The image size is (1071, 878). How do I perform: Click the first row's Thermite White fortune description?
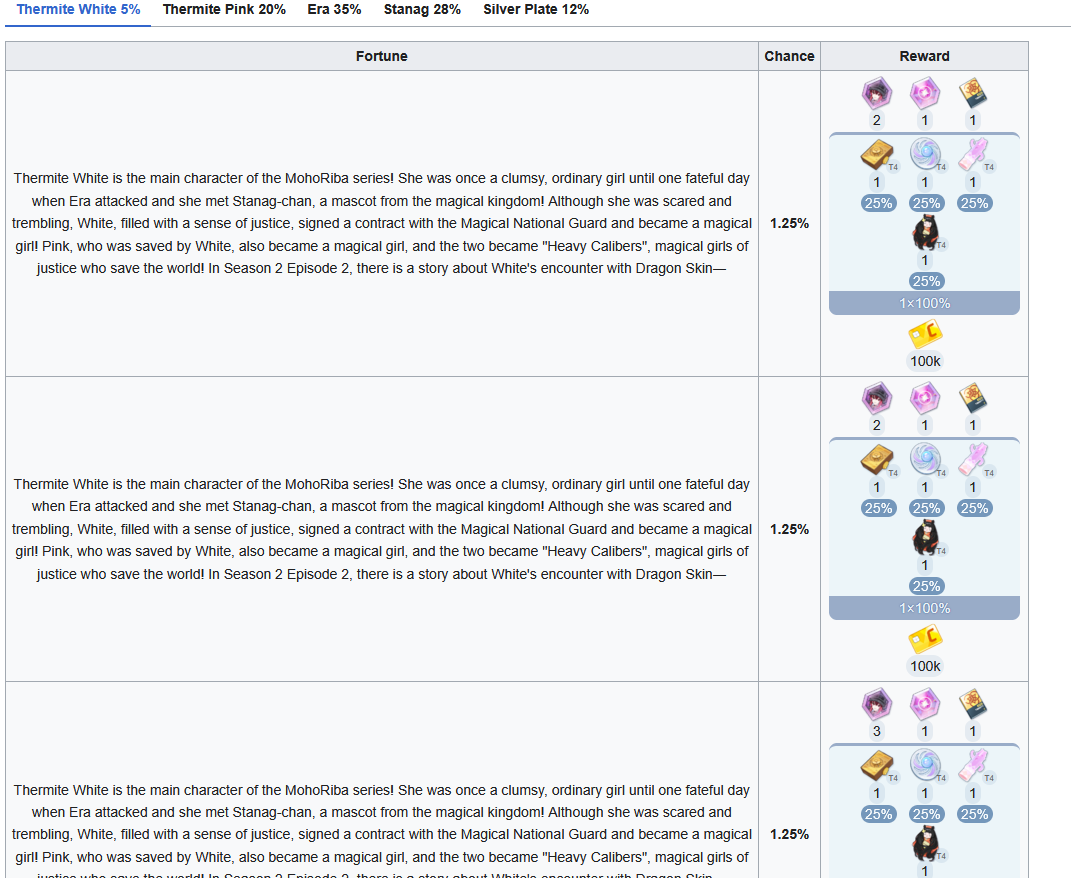tap(381, 223)
